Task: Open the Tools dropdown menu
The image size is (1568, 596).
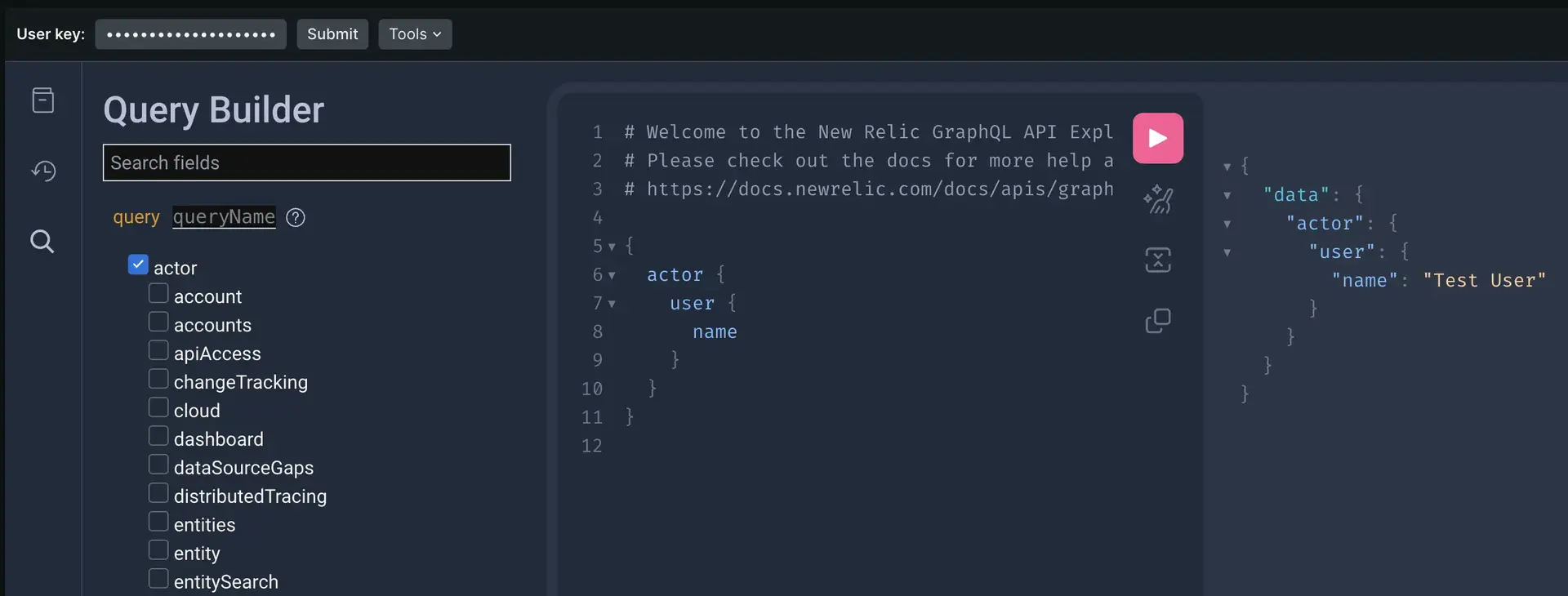Action: point(415,34)
